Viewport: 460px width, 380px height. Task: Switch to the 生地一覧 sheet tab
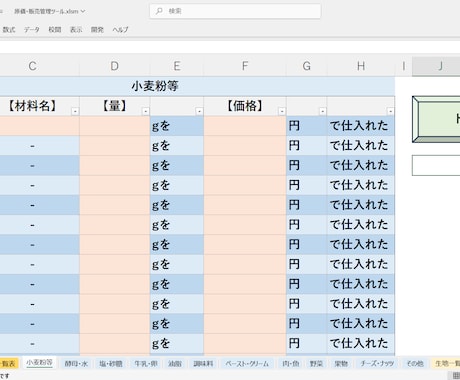[447, 364]
